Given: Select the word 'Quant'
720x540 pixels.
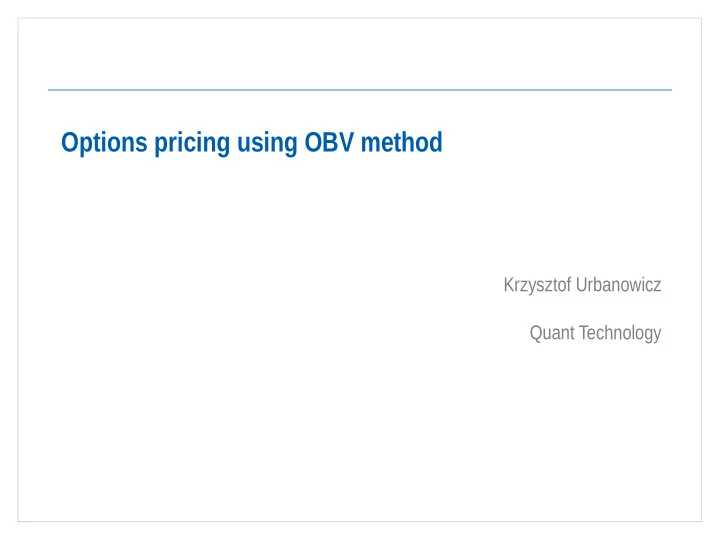Looking at the screenshot, I should pos(552,333).
